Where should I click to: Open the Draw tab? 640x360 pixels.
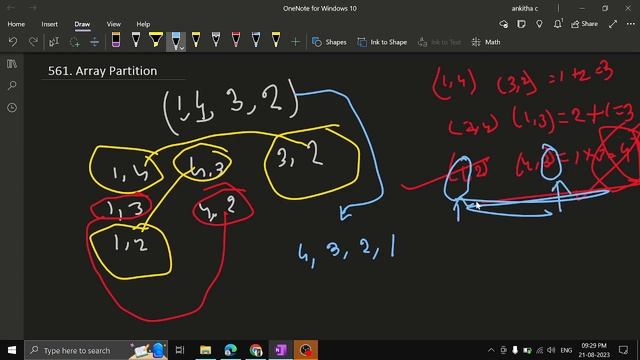pyautogui.click(x=82, y=24)
